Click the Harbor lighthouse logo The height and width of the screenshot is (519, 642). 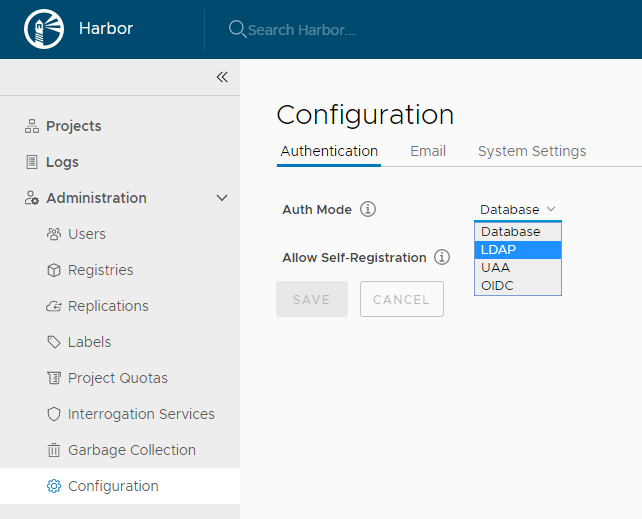pos(44,29)
